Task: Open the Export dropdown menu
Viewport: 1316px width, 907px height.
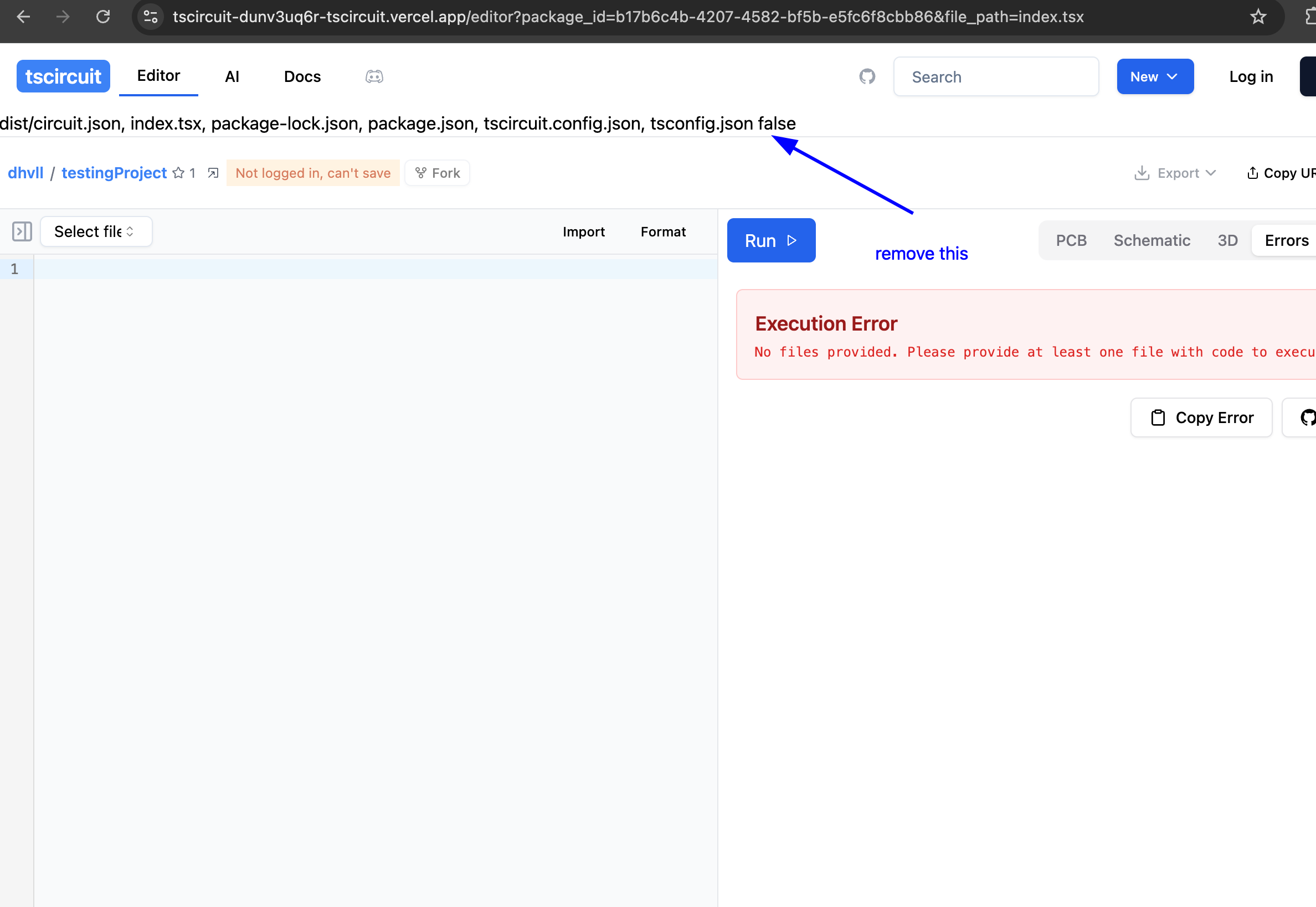Action: (1175, 173)
